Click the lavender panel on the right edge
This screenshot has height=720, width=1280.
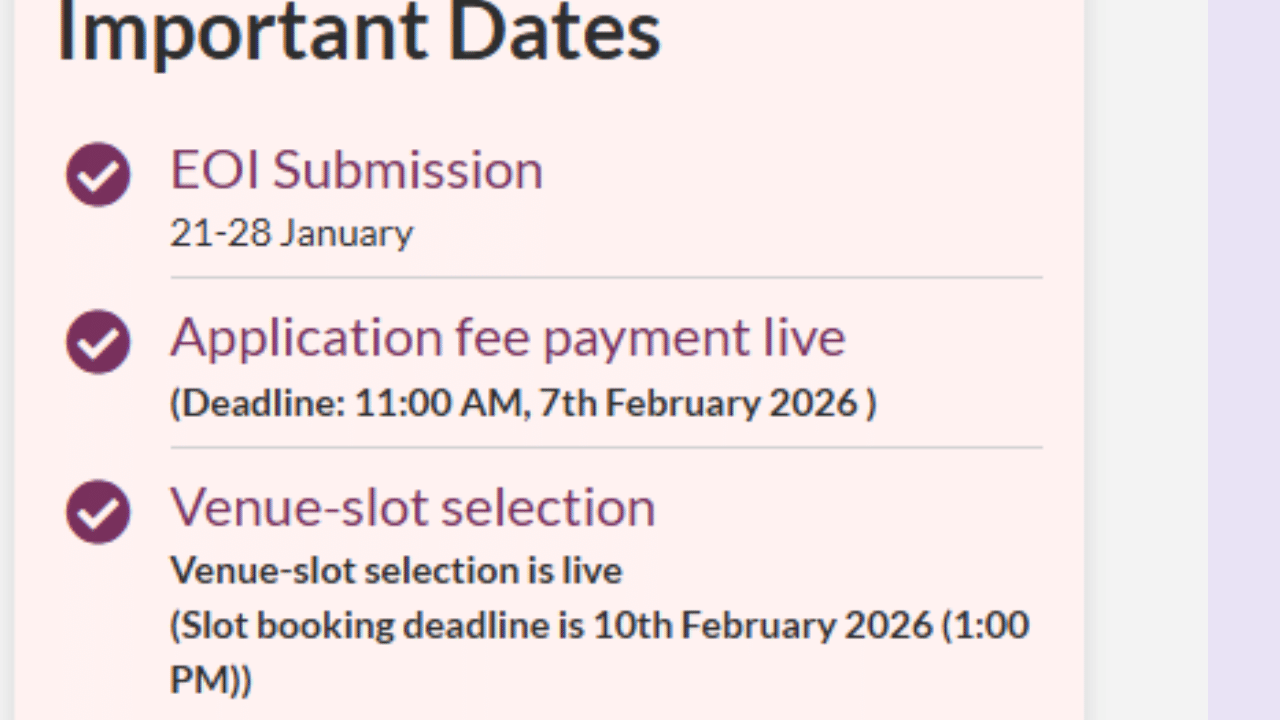click(x=1243, y=360)
